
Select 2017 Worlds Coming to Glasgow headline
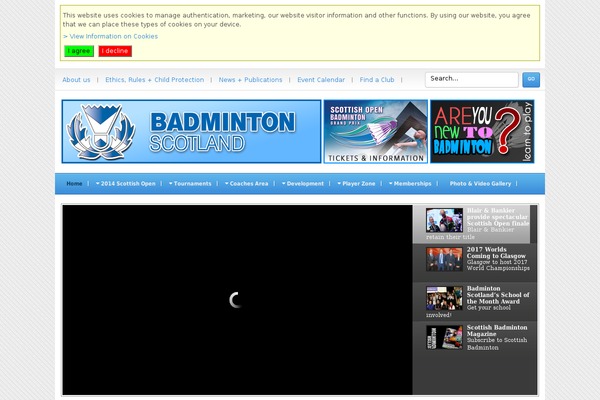tap(496, 253)
